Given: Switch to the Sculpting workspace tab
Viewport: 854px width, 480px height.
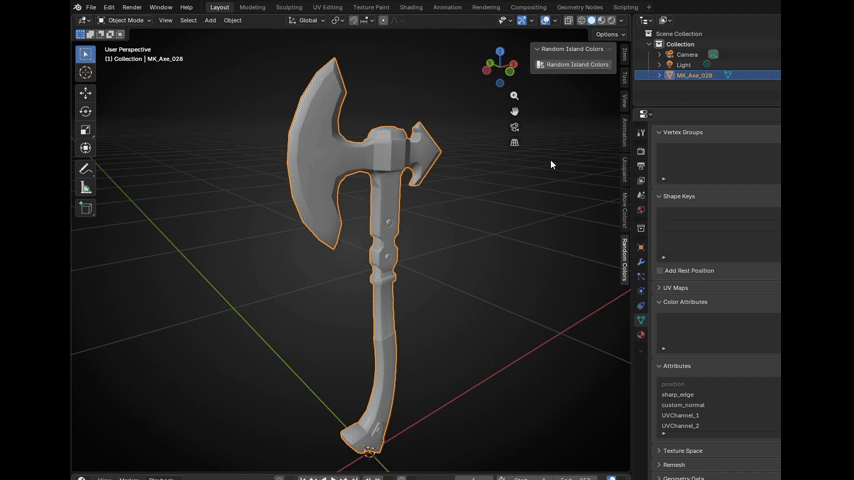Looking at the screenshot, I should pos(289,7).
